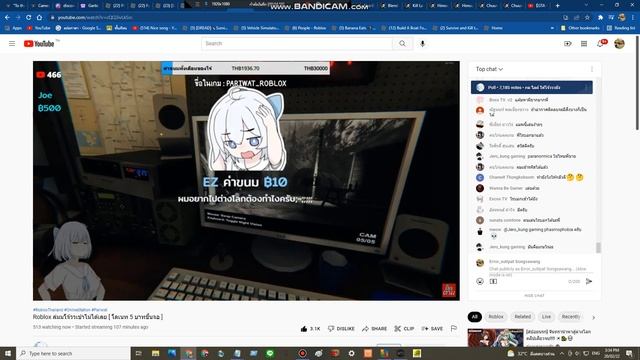
Task: Start voice search with the microphone
Action: pos(422,43)
